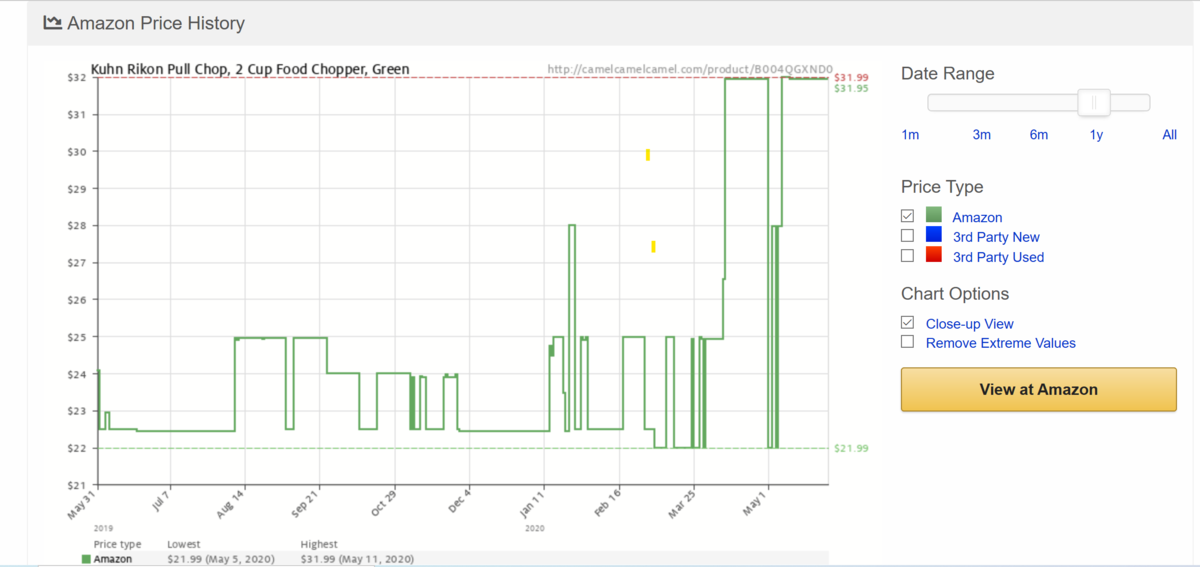This screenshot has height=567, width=1200.
Task: Click the Chart Options heading
Action: (x=955, y=294)
